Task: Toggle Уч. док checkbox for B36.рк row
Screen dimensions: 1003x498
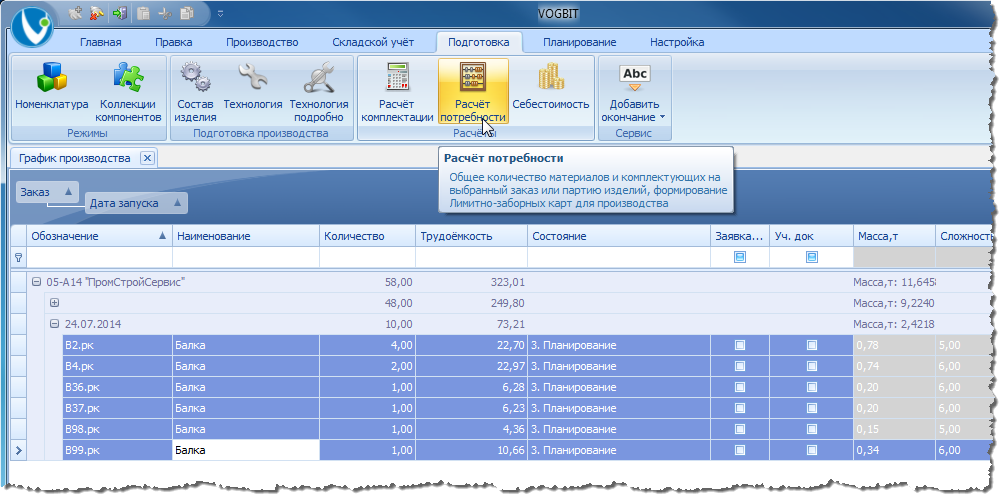Action: click(x=811, y=387)
